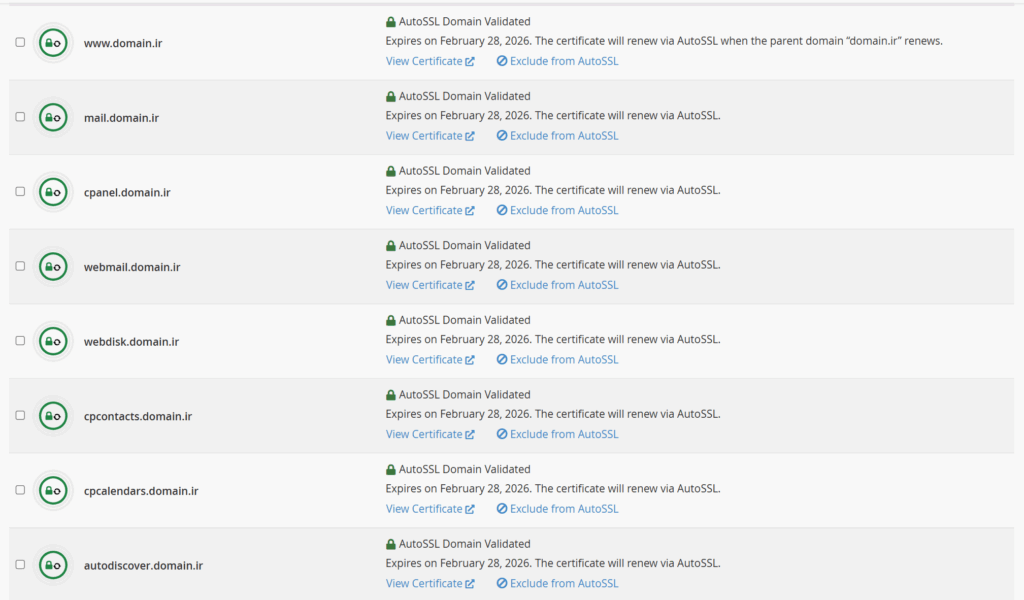Screen dimensions: 1024x600
Task: Click the green lock icon beside mail.domain.ir
Action: point(53,117)
